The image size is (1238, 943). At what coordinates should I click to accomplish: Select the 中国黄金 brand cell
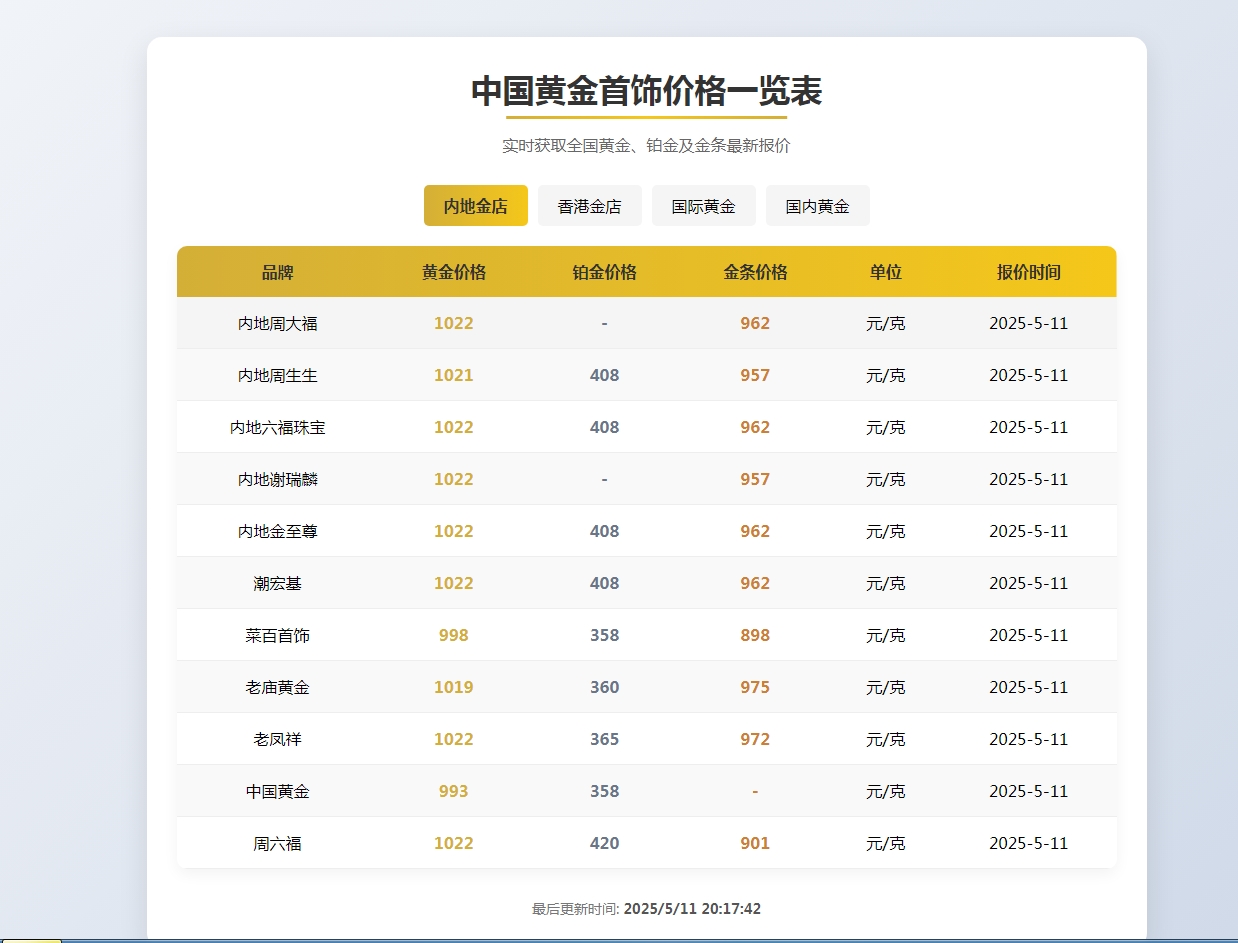(278, 792)
